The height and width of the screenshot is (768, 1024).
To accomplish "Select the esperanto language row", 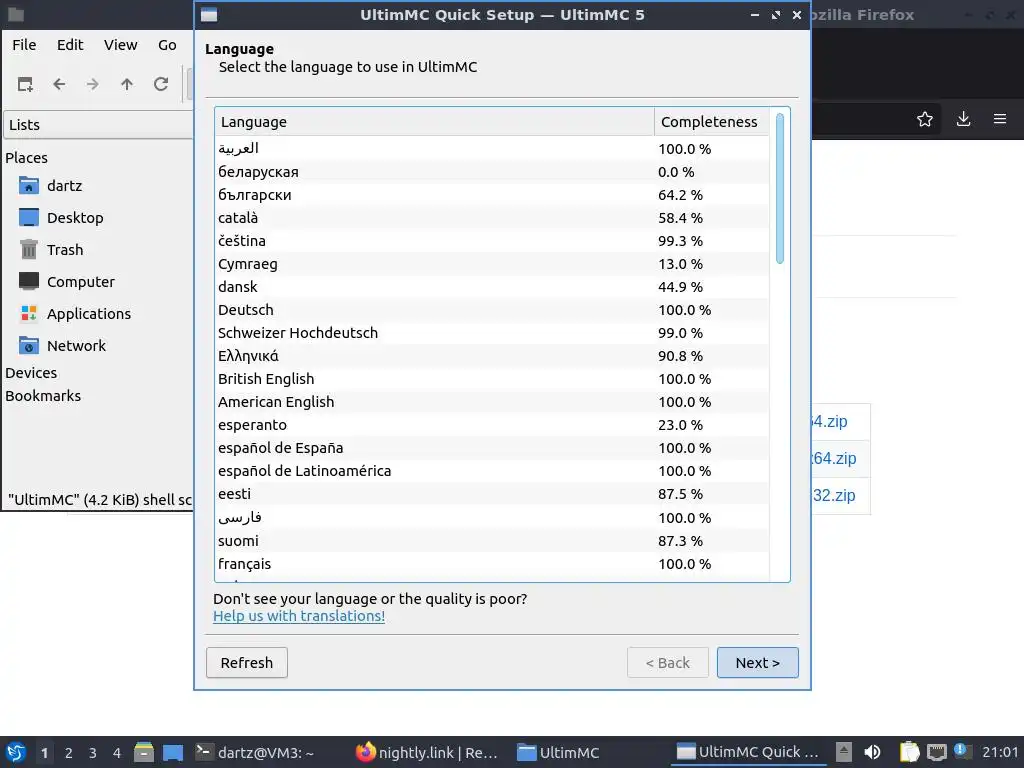I will (492, 425).
